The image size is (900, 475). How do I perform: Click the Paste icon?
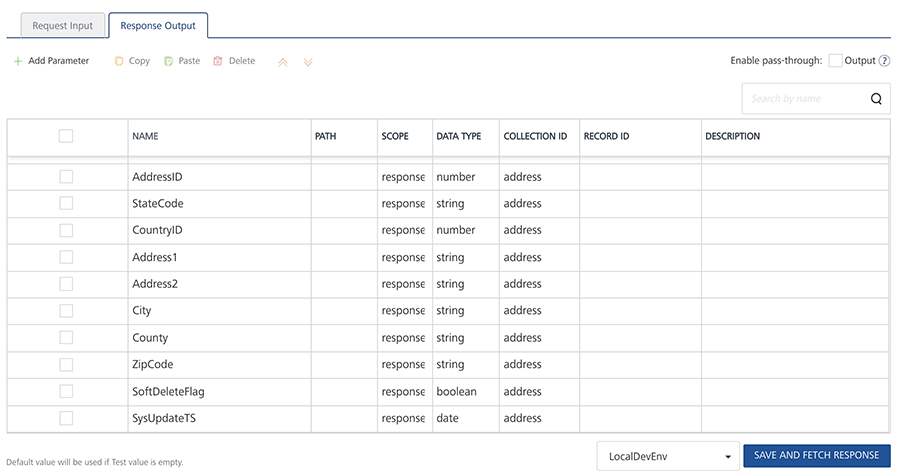(168, 61)
